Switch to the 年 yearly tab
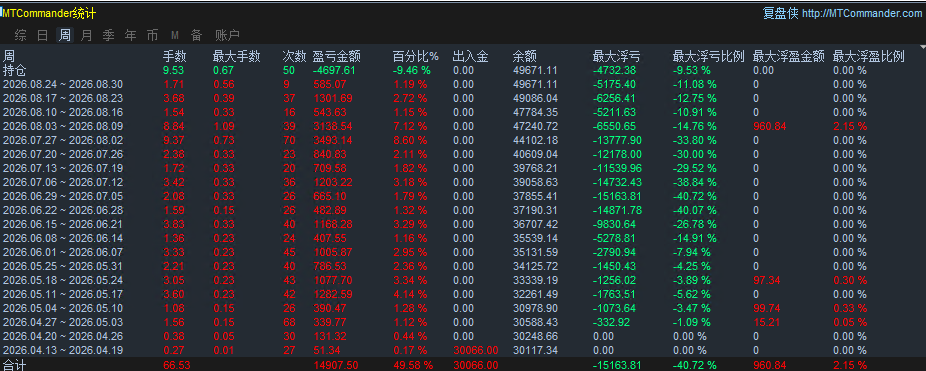This screenshot has width=926, height=371. pos(131,35)
